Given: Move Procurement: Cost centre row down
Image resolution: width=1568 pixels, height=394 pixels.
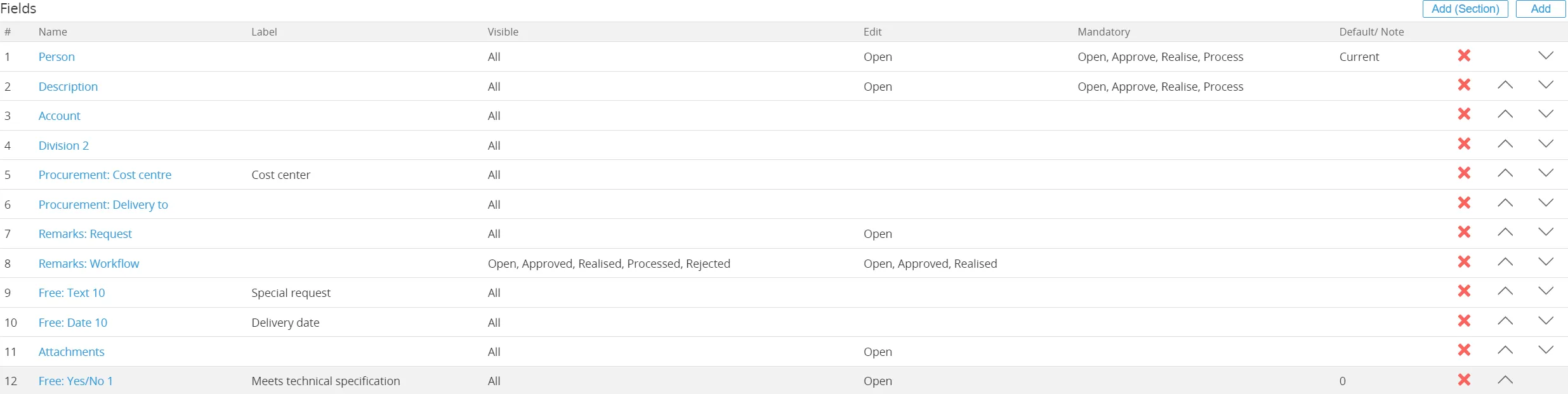Looking at the screenshot, I should 1546,173.
